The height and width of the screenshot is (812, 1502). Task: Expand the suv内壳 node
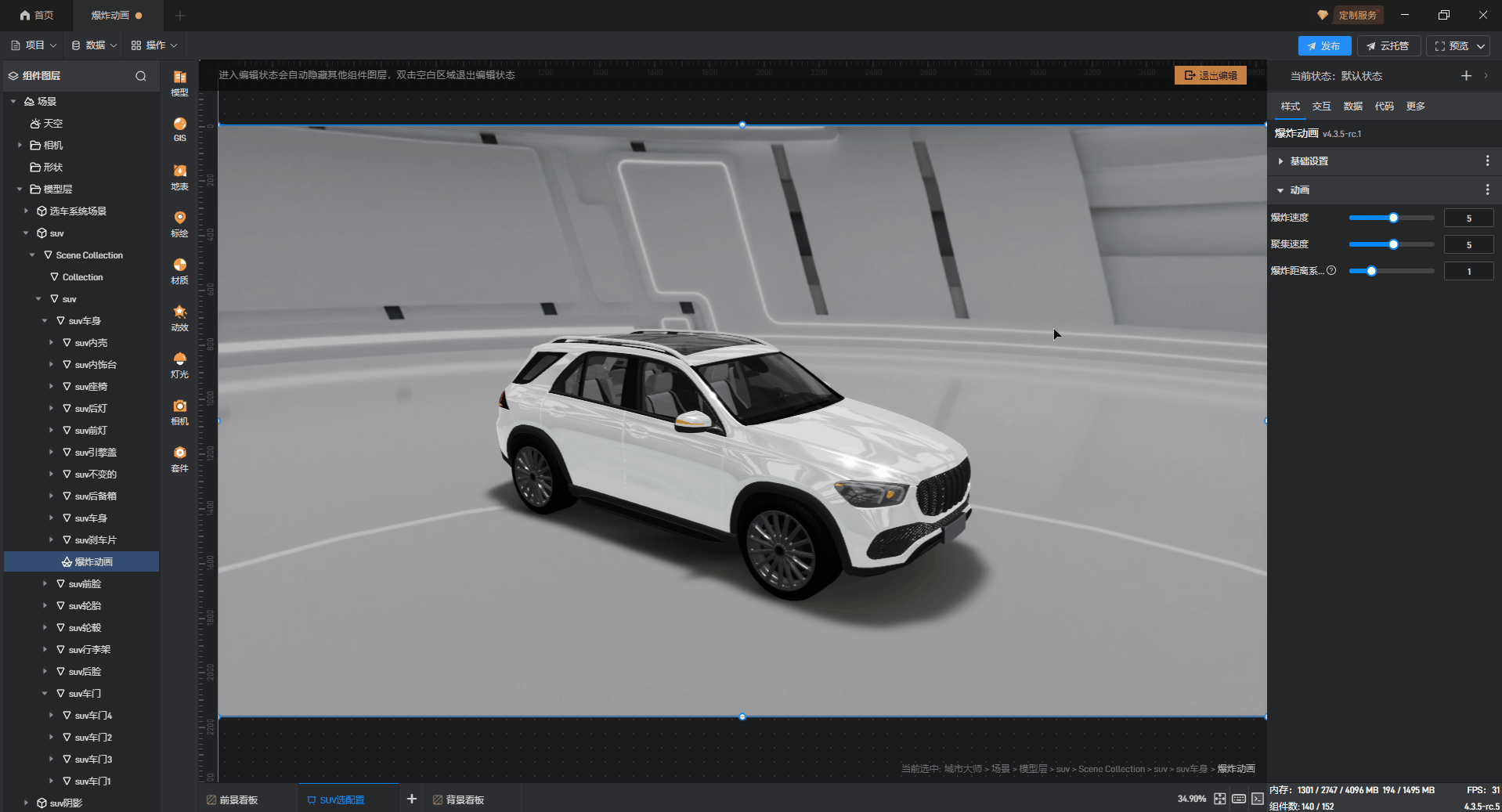tap(51, 342)
